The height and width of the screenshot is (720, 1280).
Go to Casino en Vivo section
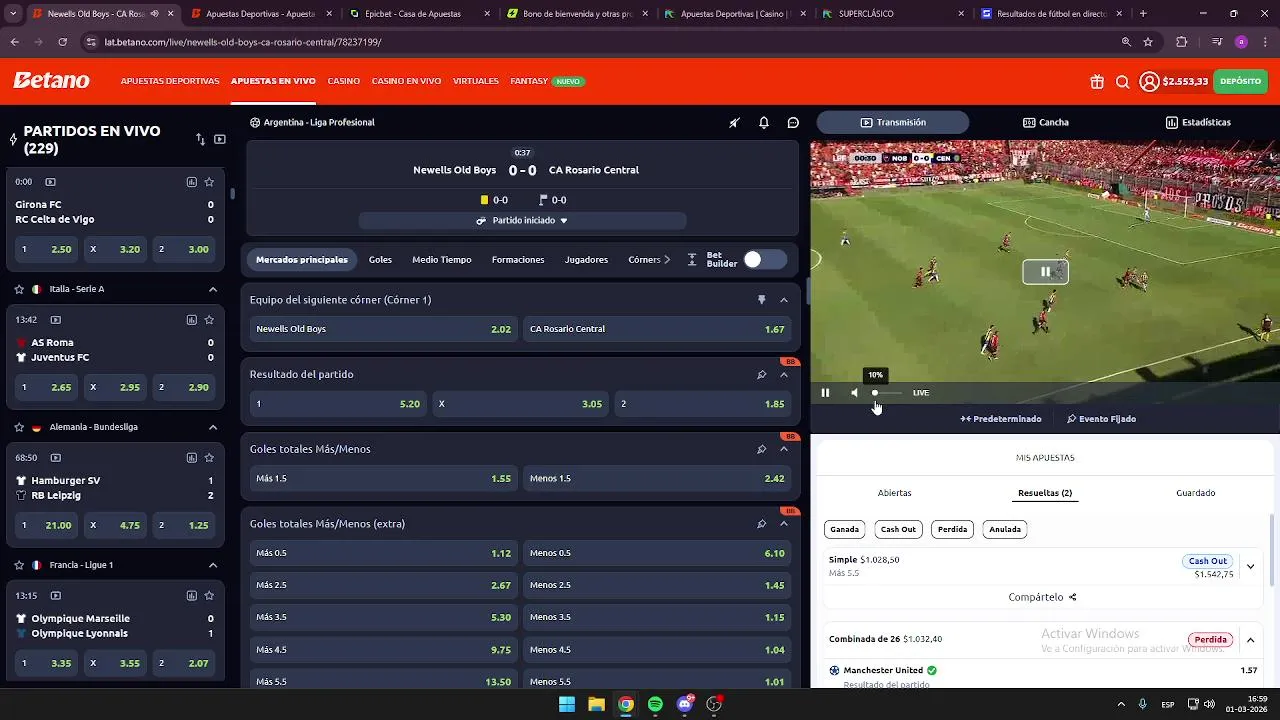click(x=406, y=81)
